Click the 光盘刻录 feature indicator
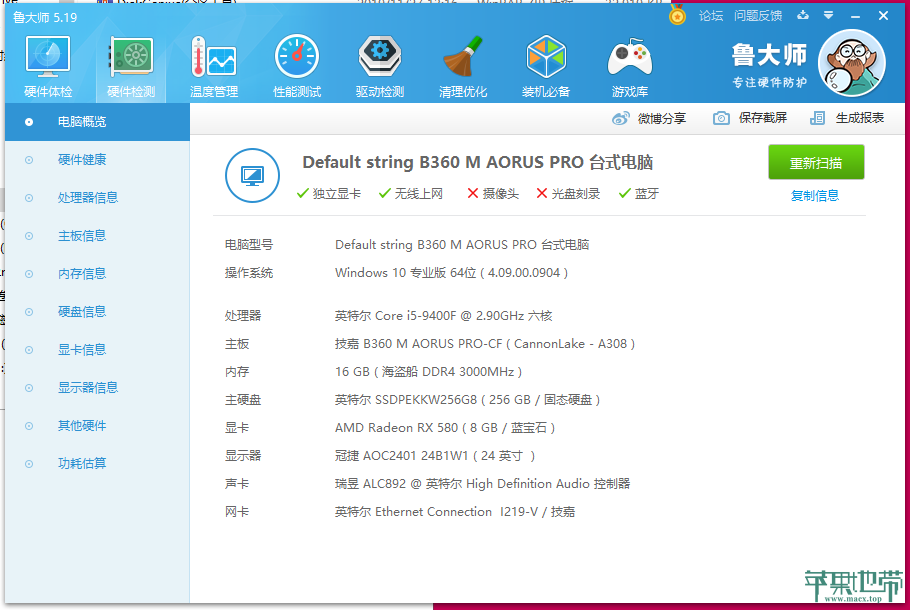This screenshot has height=610, width=910. click(x=568, y=194)
